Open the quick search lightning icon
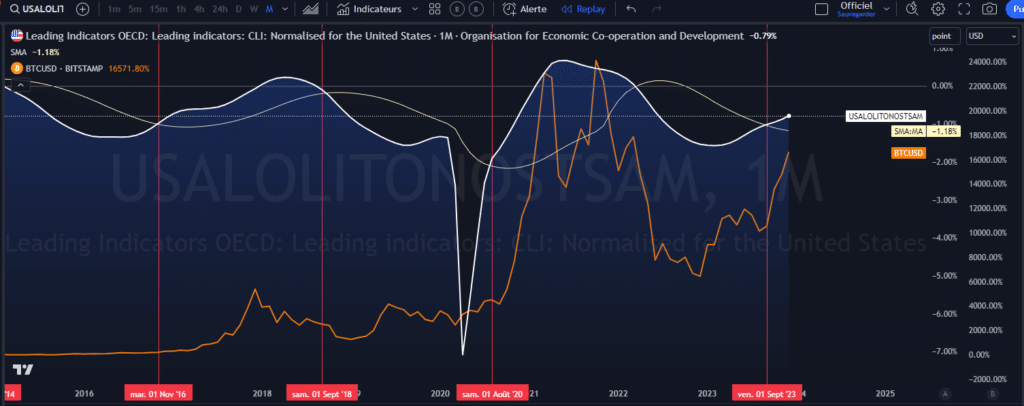 pyautogui.click(x=913, y=9)
